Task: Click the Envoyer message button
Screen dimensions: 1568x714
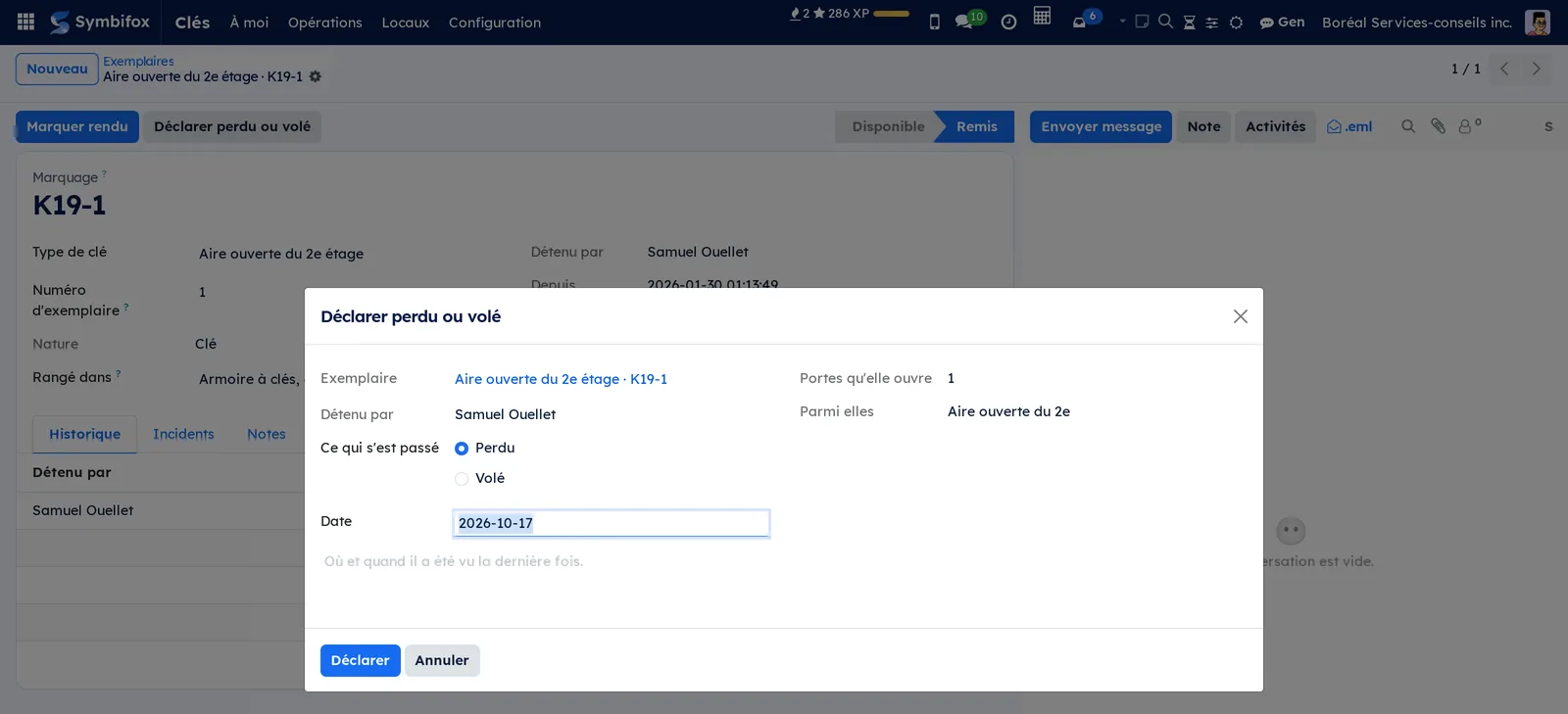Action: [x=1101, y=126]
